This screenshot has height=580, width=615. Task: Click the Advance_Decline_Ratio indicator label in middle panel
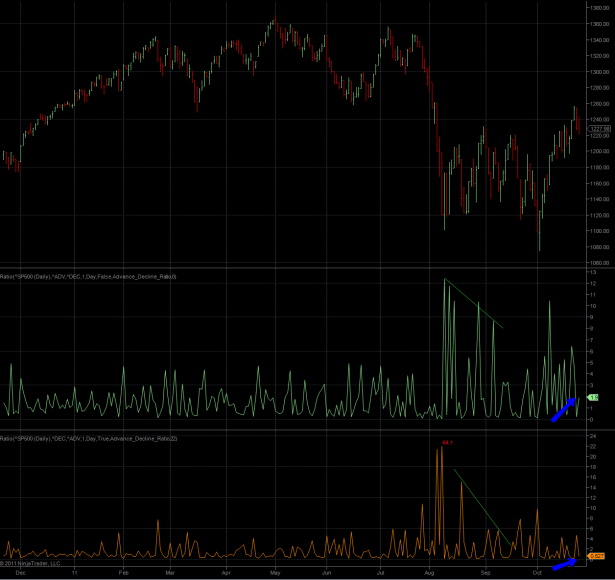coord(89,275)
